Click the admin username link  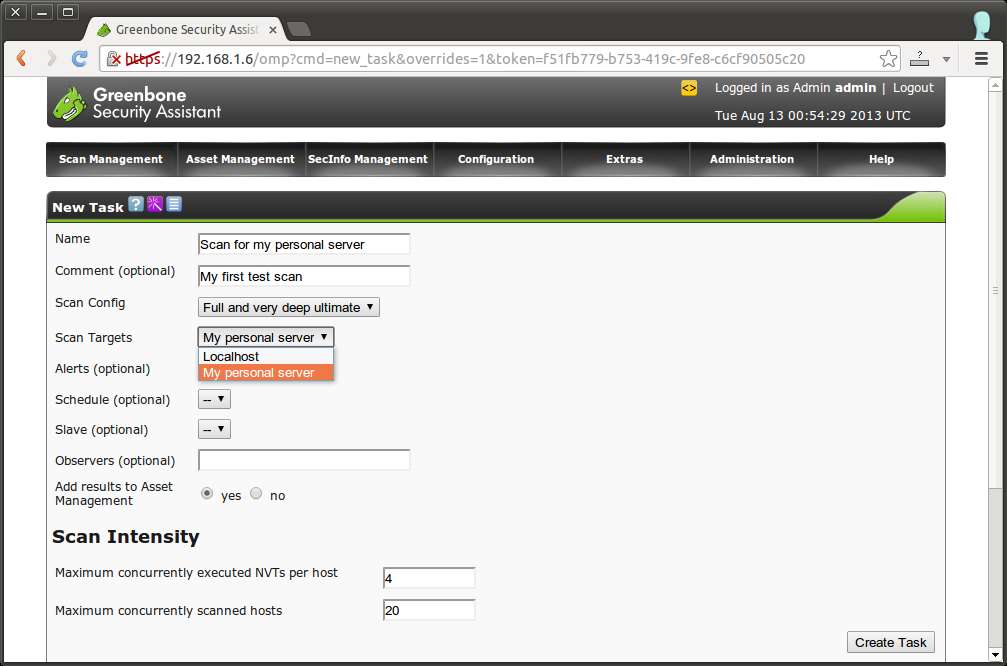pos(855,88)
